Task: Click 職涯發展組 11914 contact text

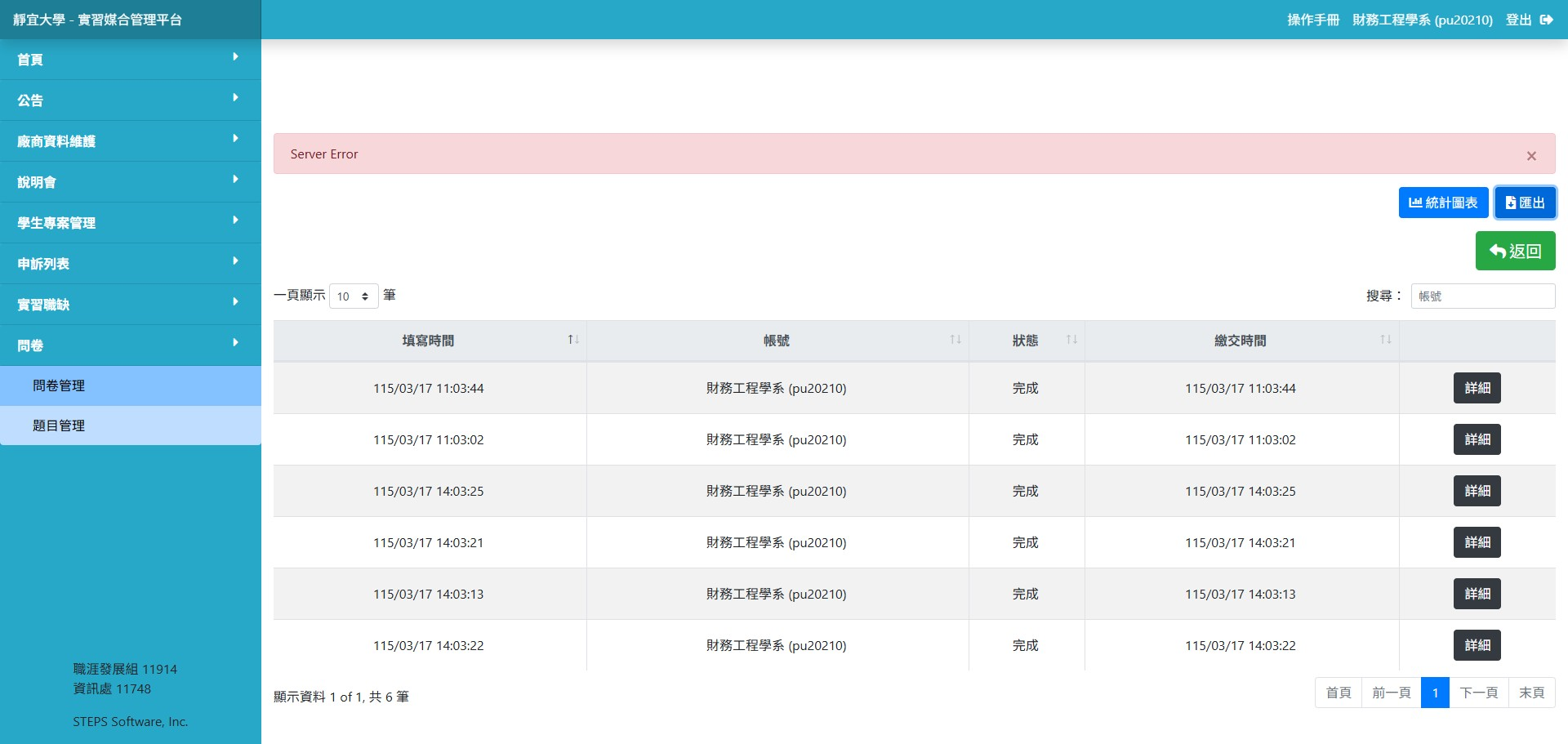Action: pos(125,670)
